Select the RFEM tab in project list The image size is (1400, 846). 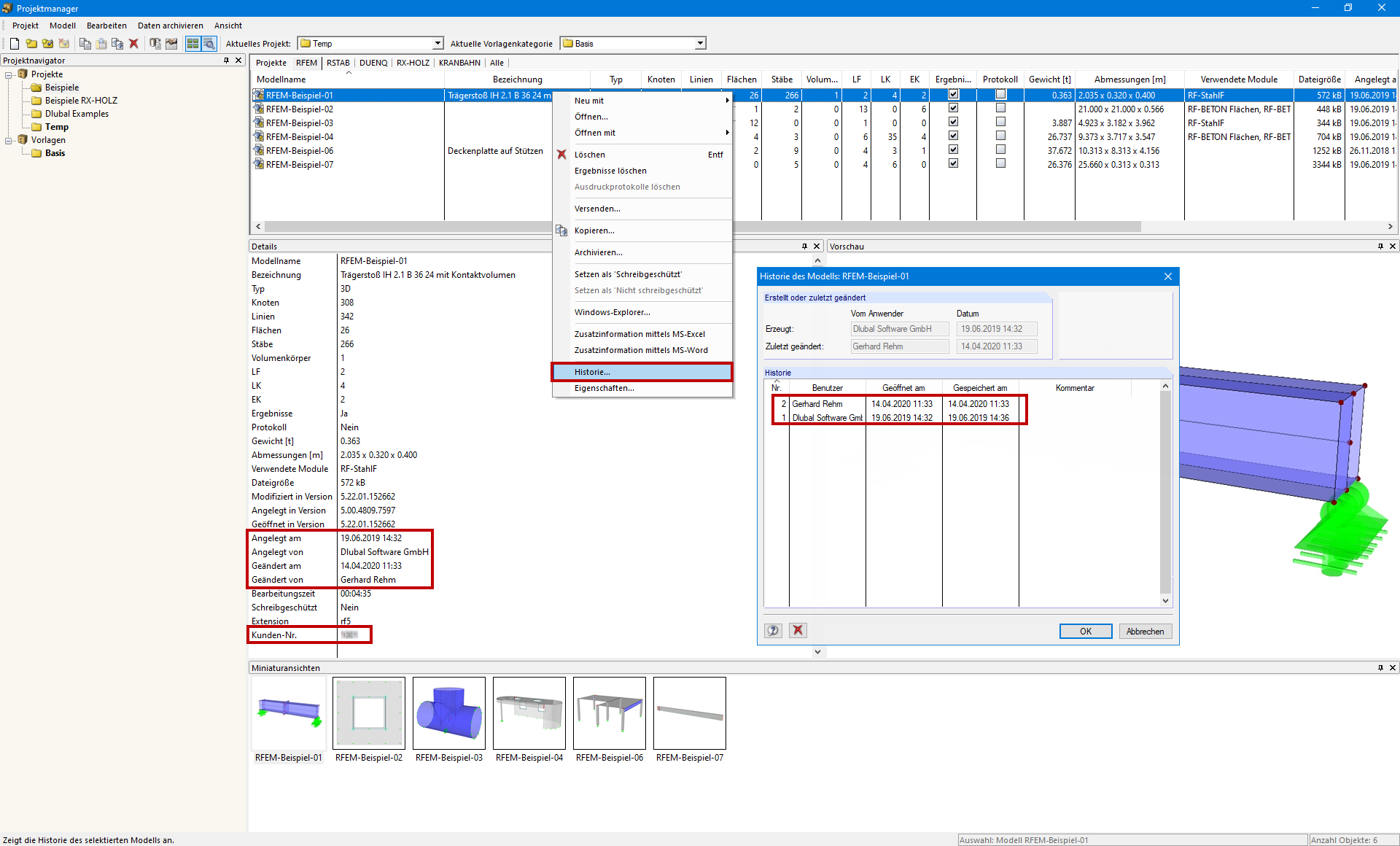tap(306, 62)
